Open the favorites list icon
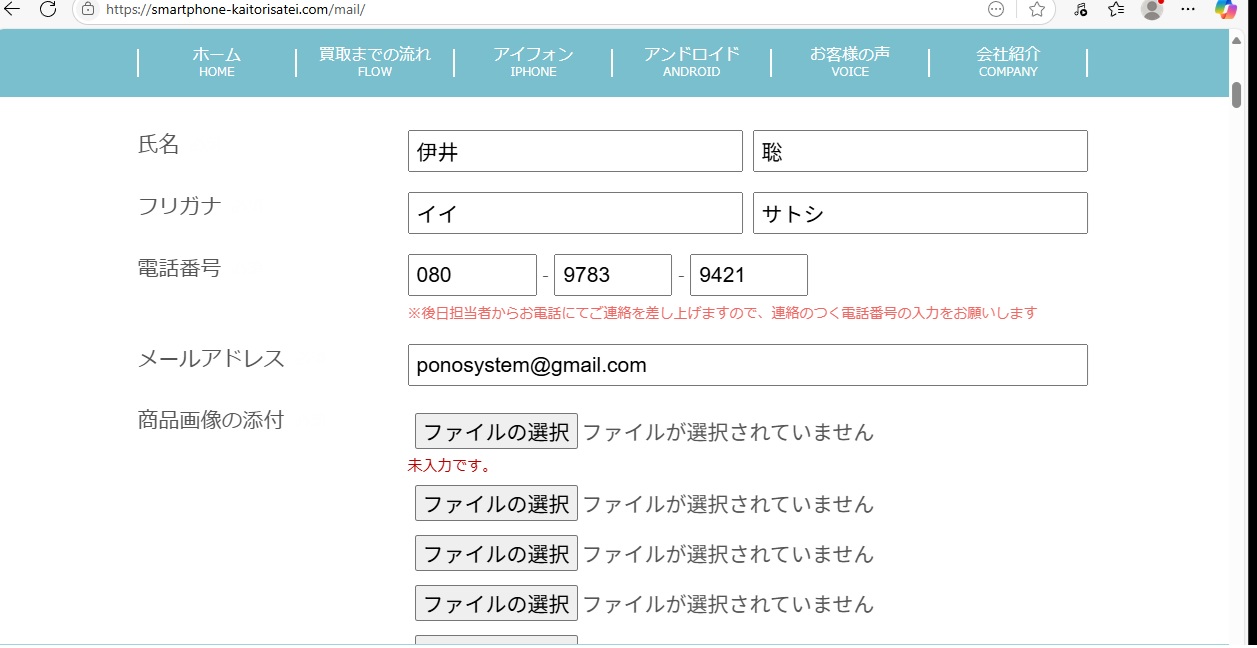The width and height of the screenshot is (1257, 648). pyautogui.click(x=1116, y=9)
